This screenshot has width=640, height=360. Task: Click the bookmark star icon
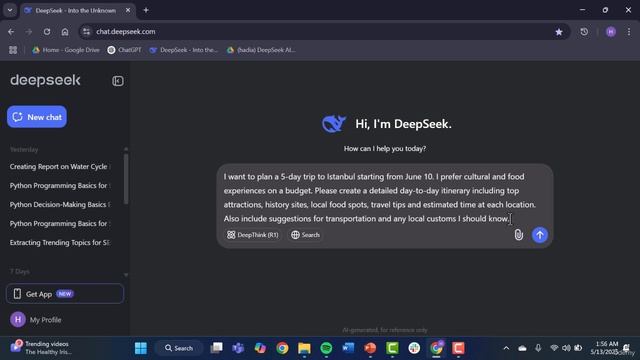point(559,31)
